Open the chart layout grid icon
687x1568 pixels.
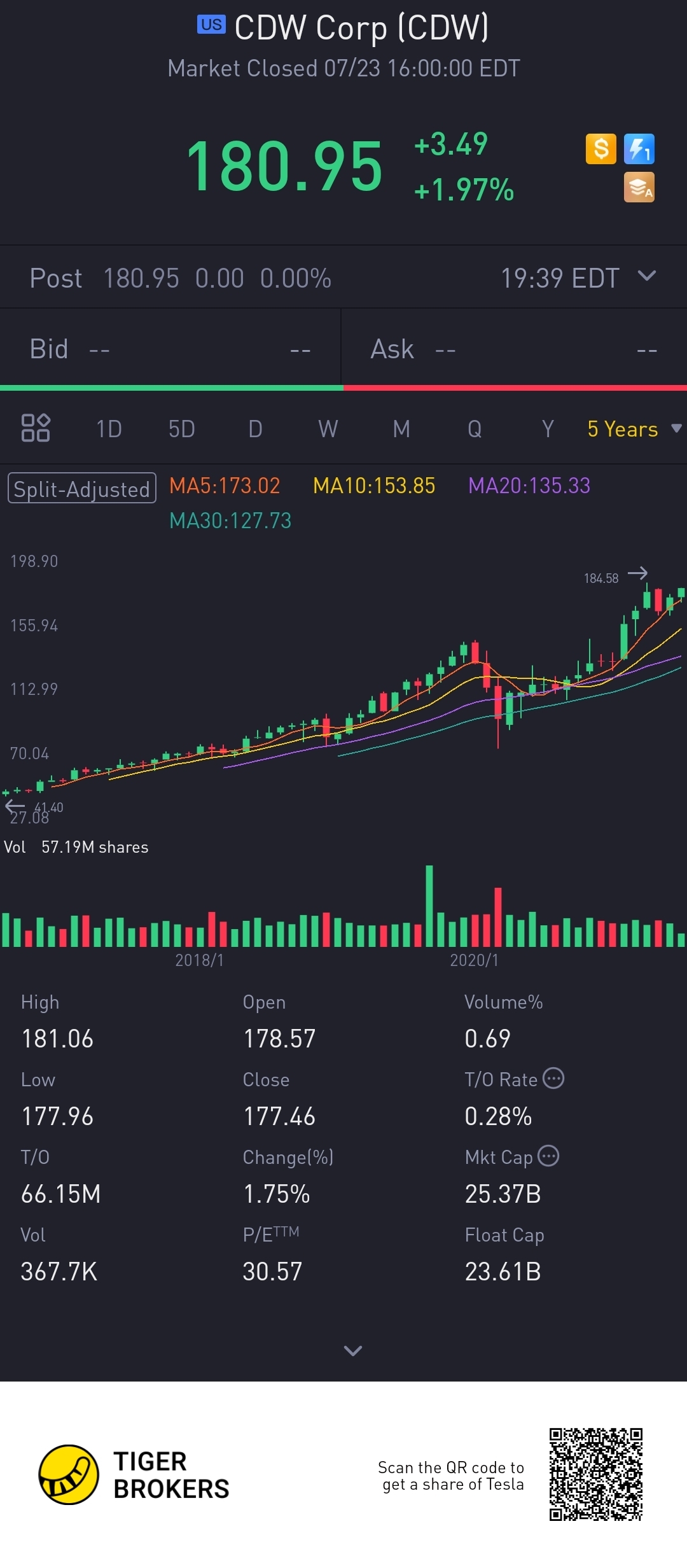[x=36, y=428]
